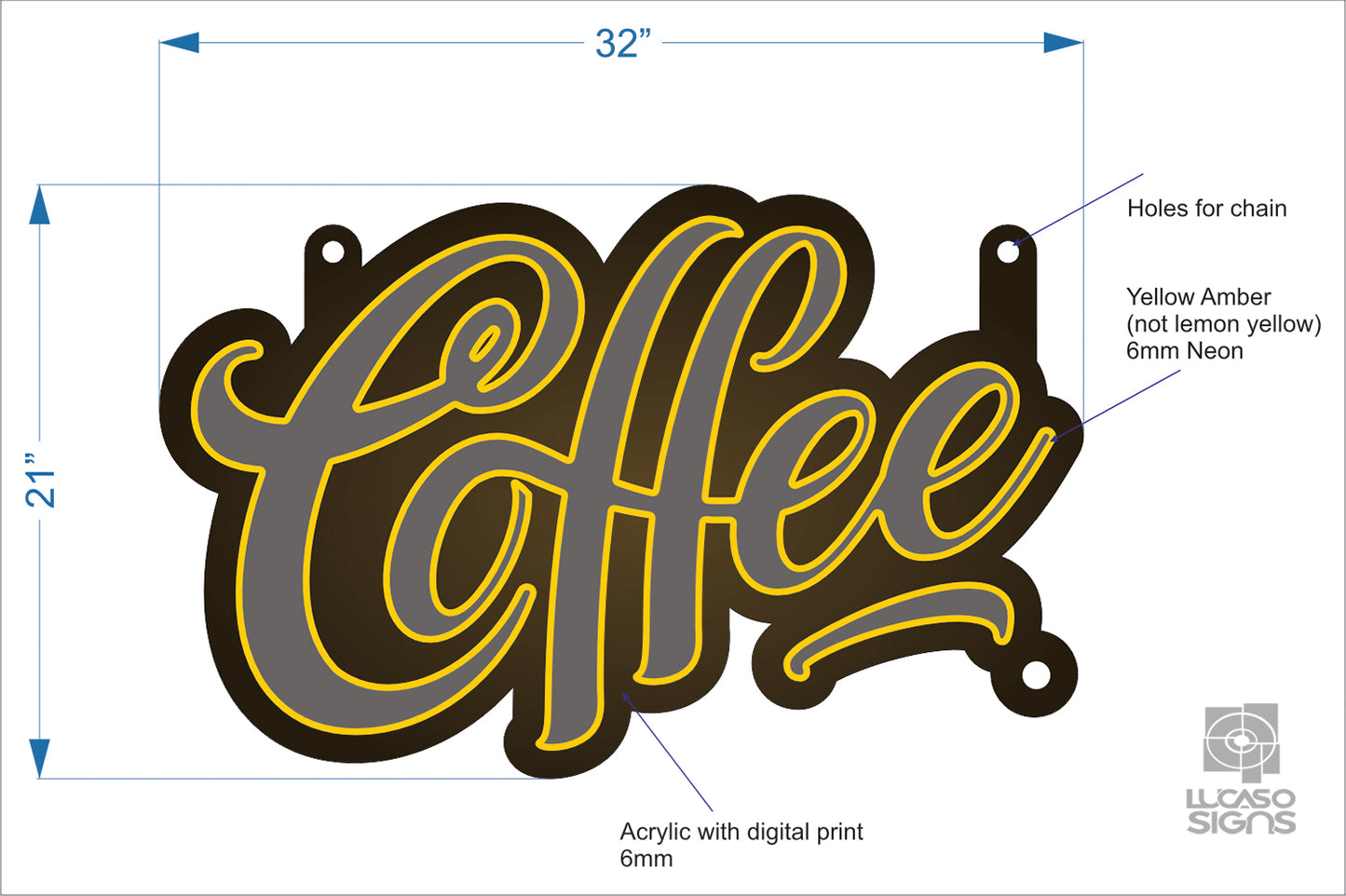Click the arrow tip pointing at acrylic backing
Viewport: 1346px width, 896px height.
[623, 693]
